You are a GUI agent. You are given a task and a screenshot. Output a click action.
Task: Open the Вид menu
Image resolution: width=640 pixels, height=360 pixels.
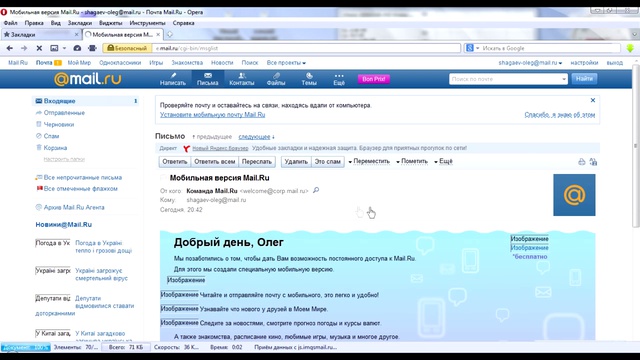click(x=56, y=23)
